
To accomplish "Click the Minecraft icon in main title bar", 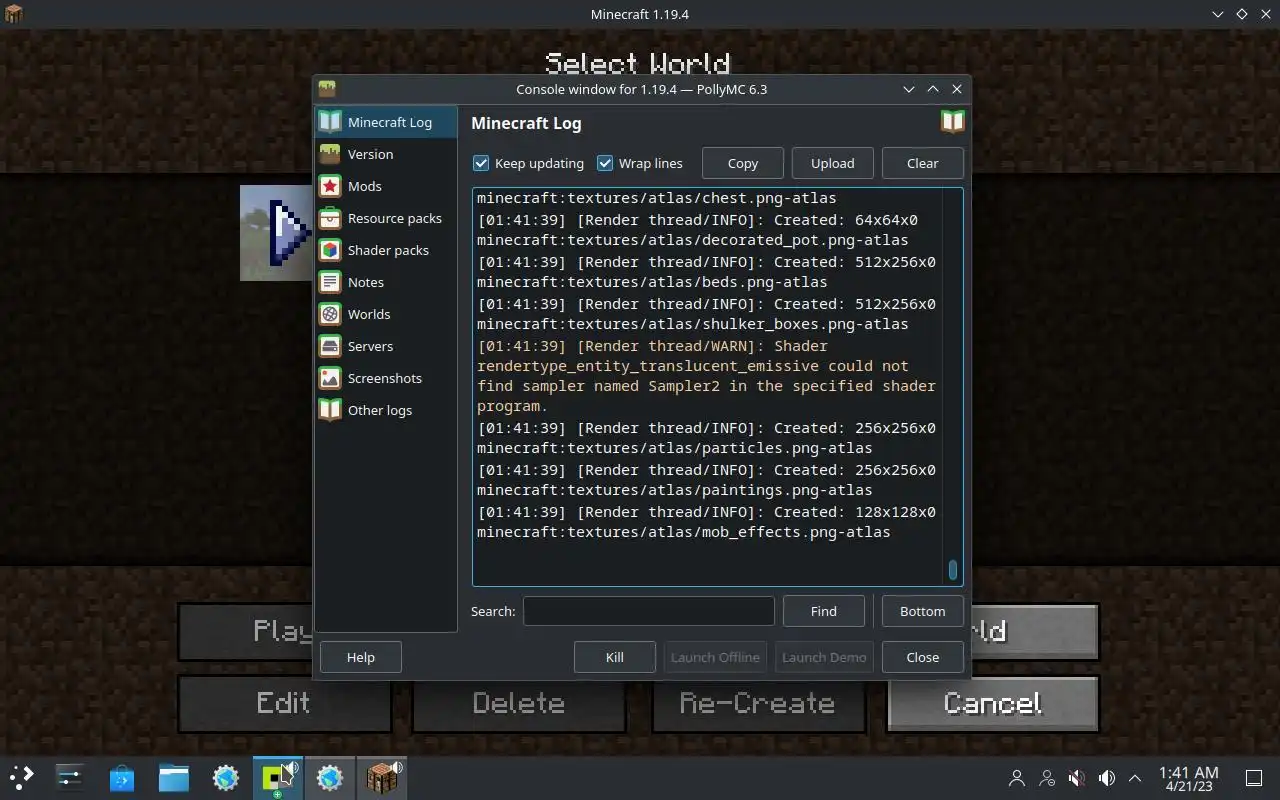I will [14, 14].
